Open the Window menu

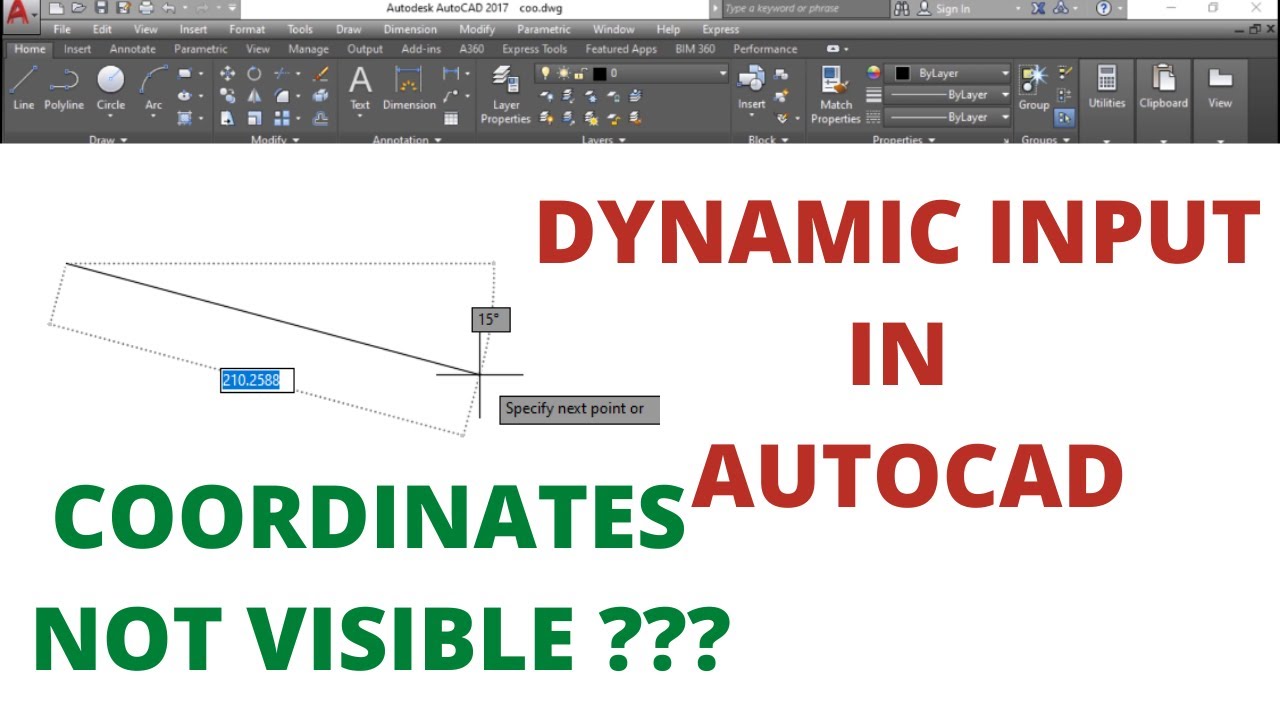(613, 30)
